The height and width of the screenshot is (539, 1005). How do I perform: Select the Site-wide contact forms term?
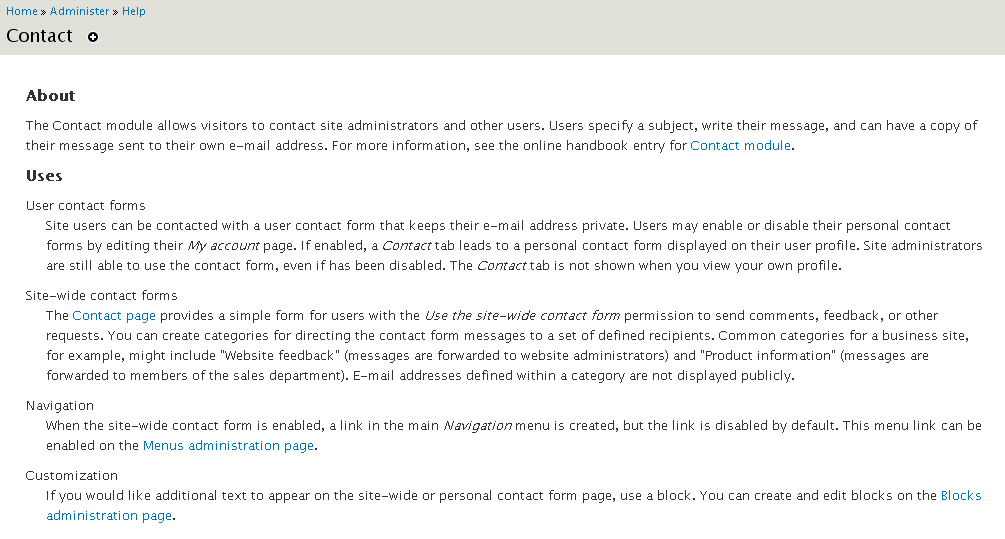102,295
